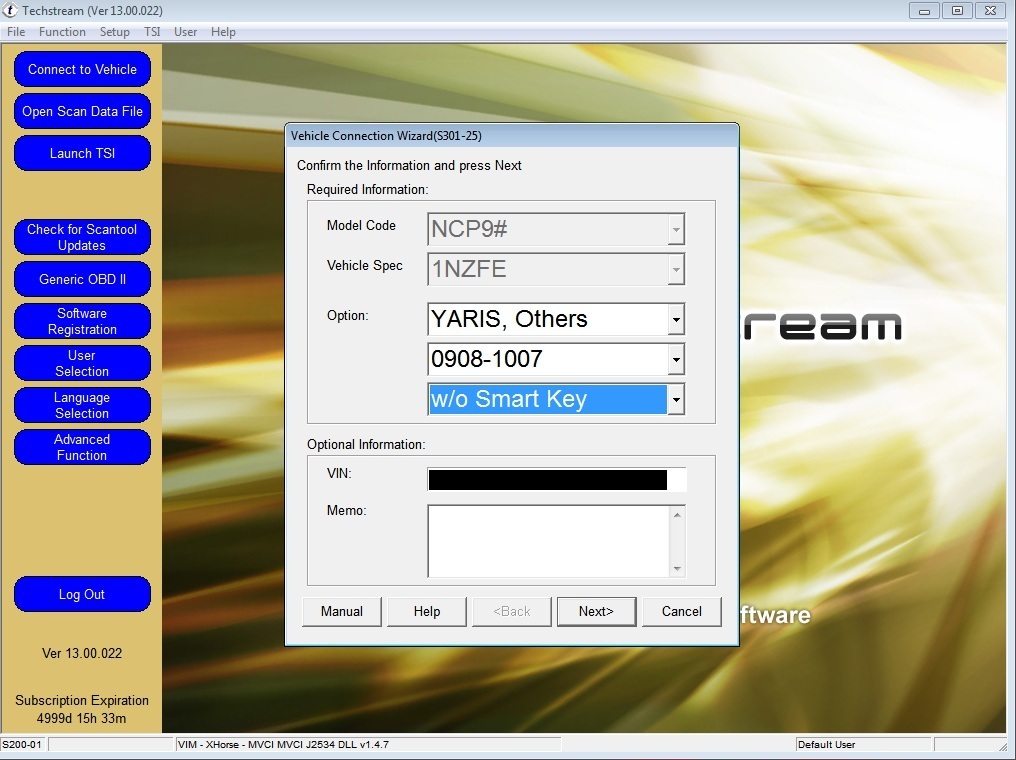Open the Help menu

tap(223, 32)
